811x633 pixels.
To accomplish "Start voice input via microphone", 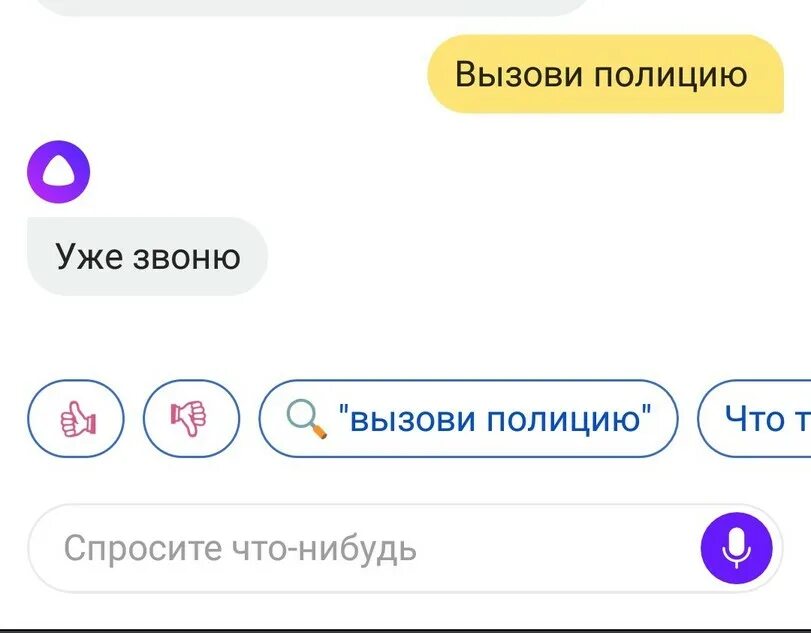I will pos(737,548).
